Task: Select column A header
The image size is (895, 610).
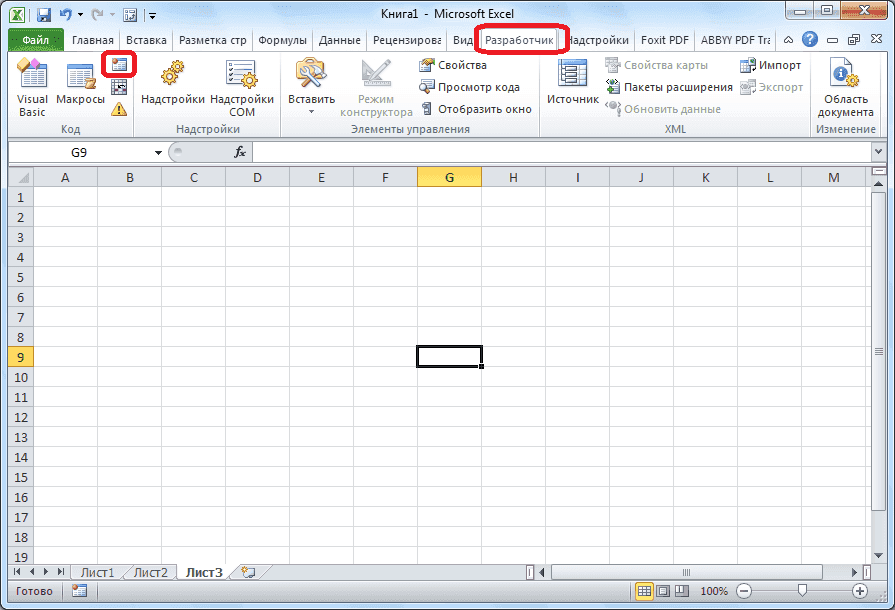Action: tap(65, 177)
